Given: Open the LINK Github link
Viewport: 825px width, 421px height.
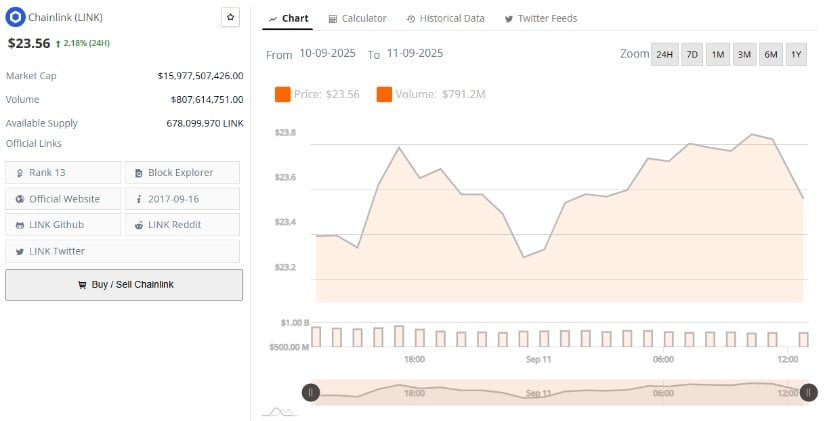Looking at the screenshot, I should point(63,225).
